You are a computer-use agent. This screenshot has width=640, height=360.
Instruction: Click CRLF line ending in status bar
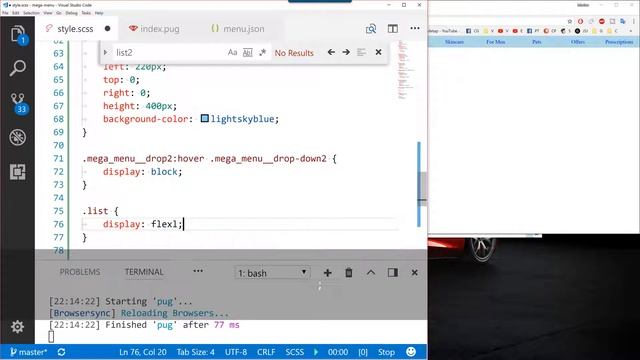(x=266, y=352)
